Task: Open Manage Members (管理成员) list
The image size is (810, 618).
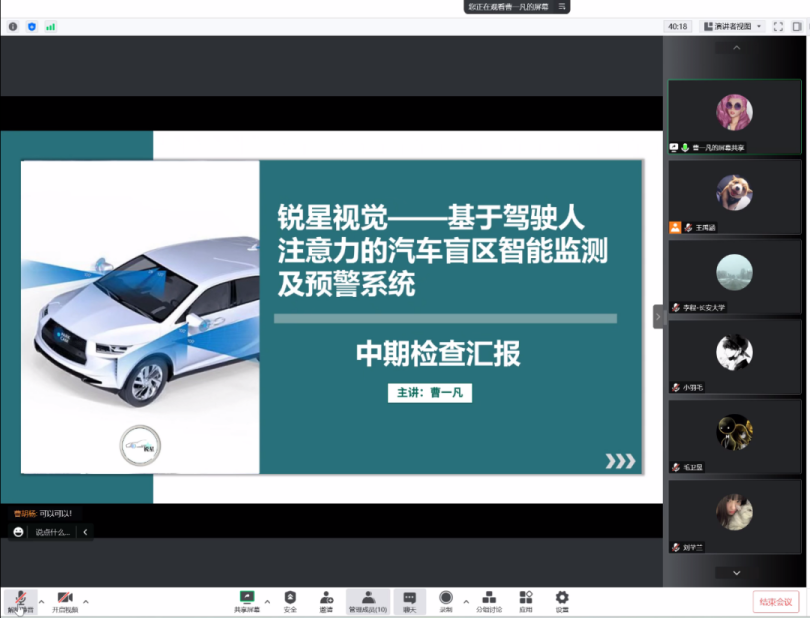Action: pos(368,598)
